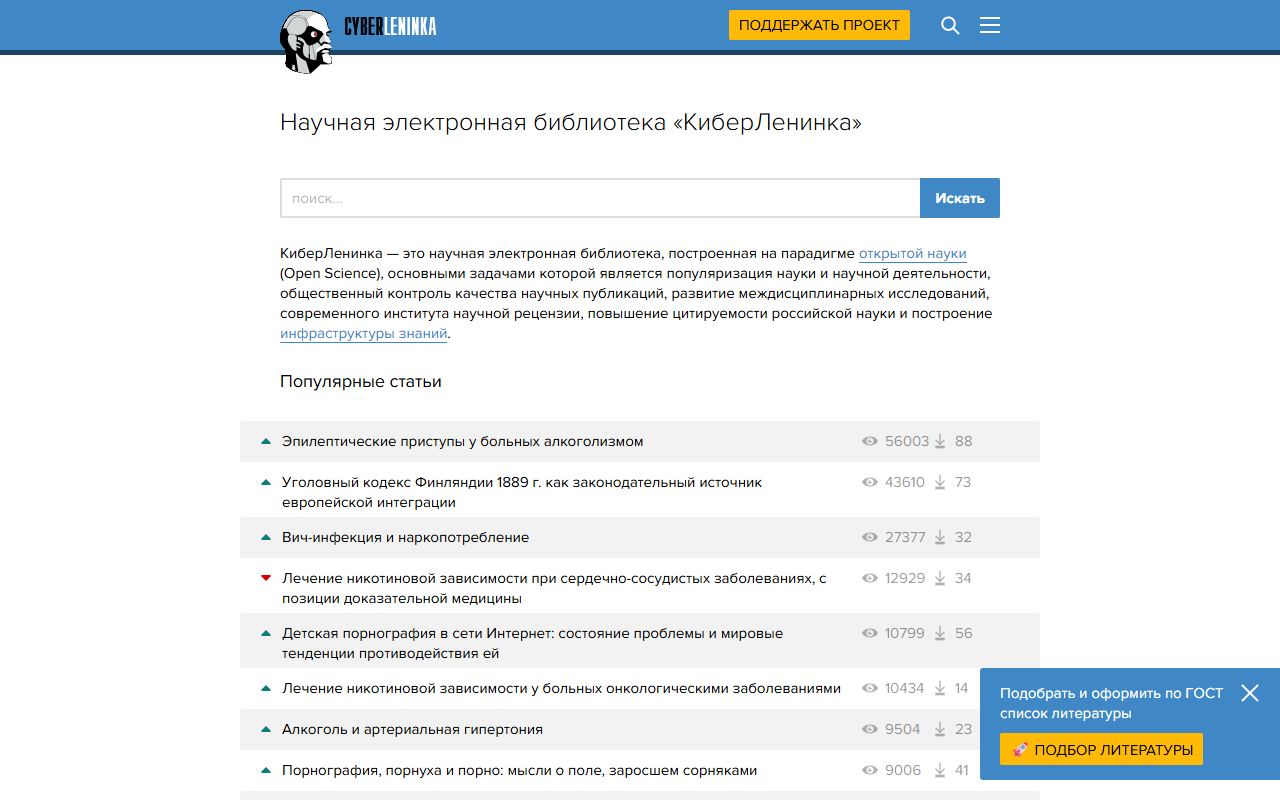This screenshot has height=800, width=1280.
Task: Click the CYBERLENINKA wordmark text in header
Action: click(x=390, y=26)
